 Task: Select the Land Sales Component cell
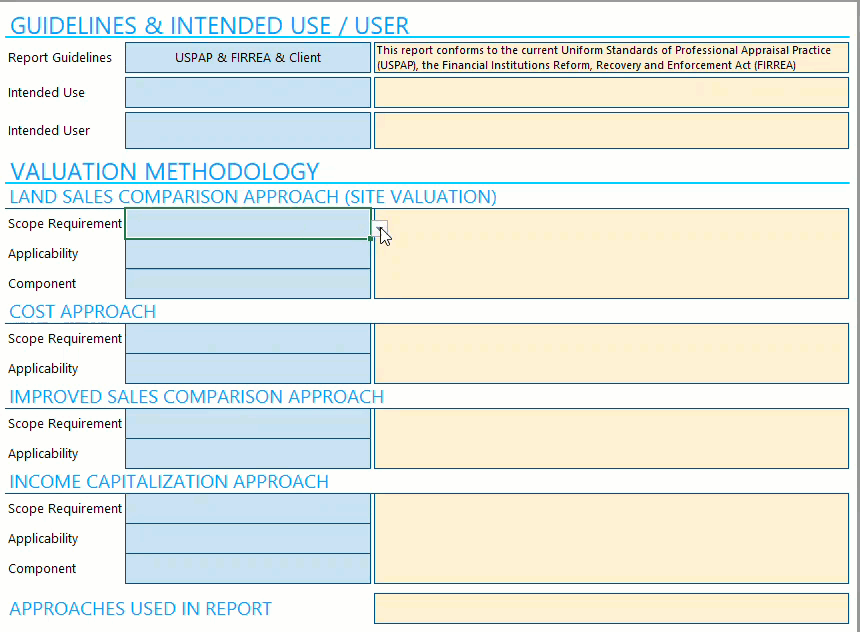coord(248,284)
